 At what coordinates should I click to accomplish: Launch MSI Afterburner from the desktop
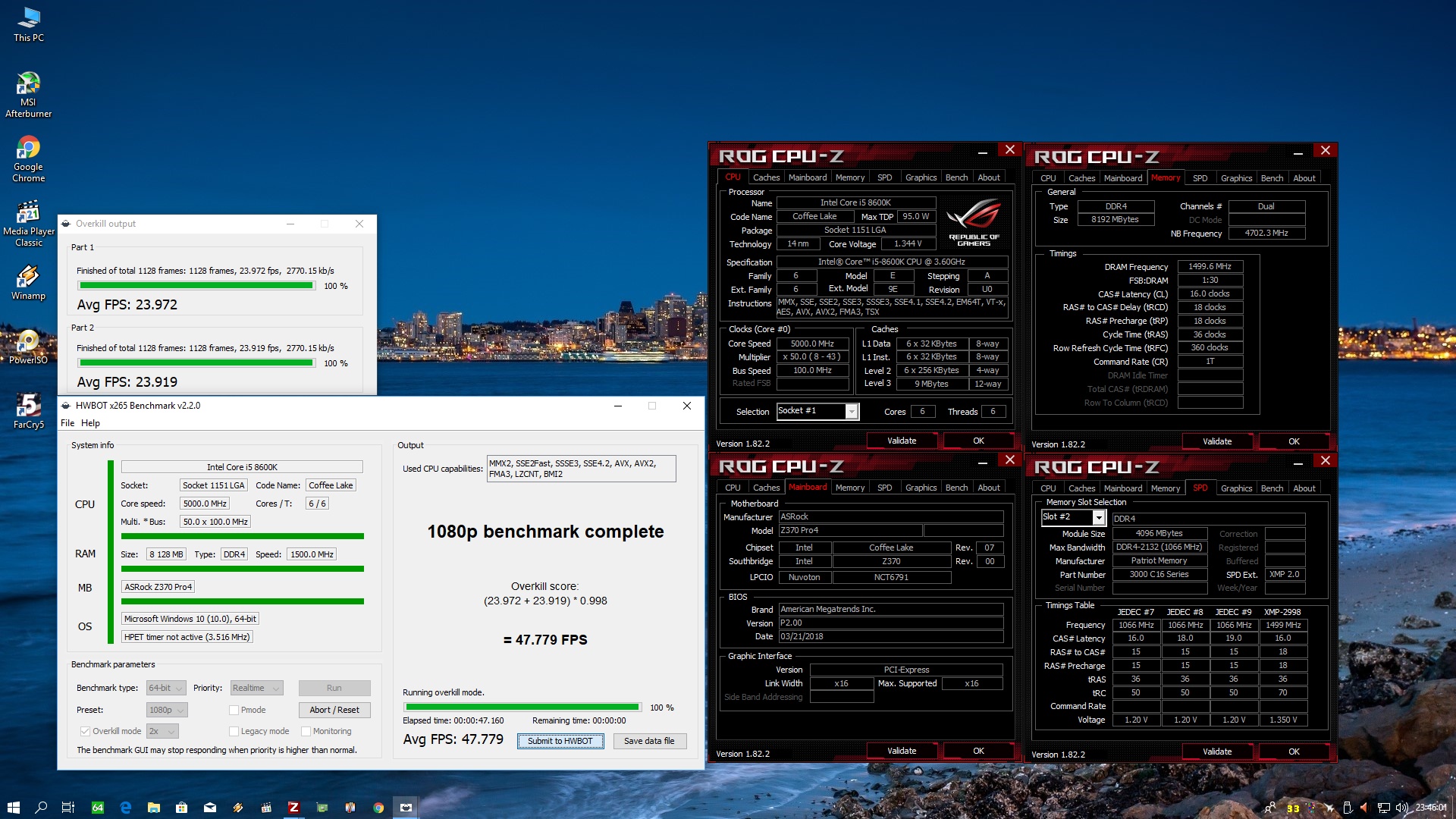point(28,95)
